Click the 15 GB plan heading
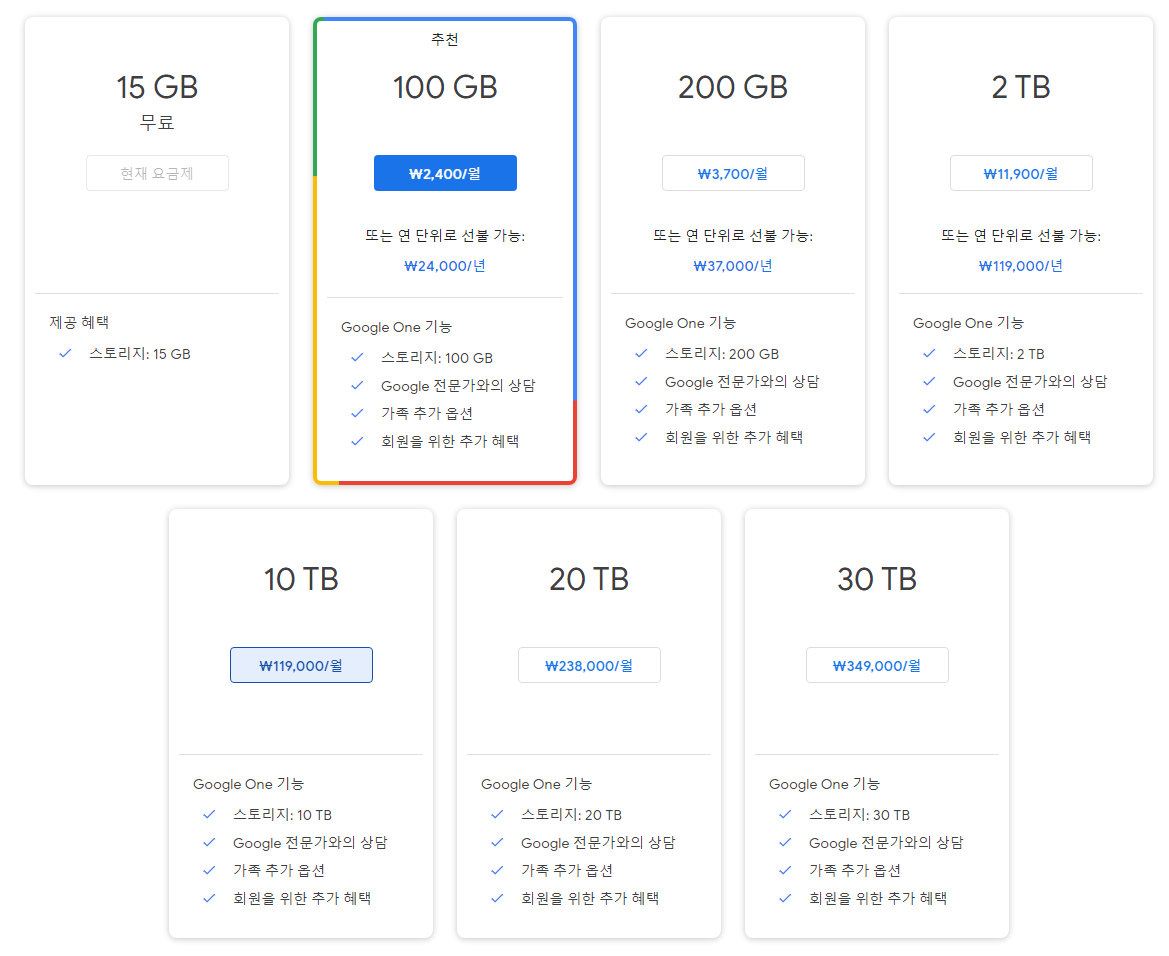This screenshot has height=956, width=1169. 157,87
